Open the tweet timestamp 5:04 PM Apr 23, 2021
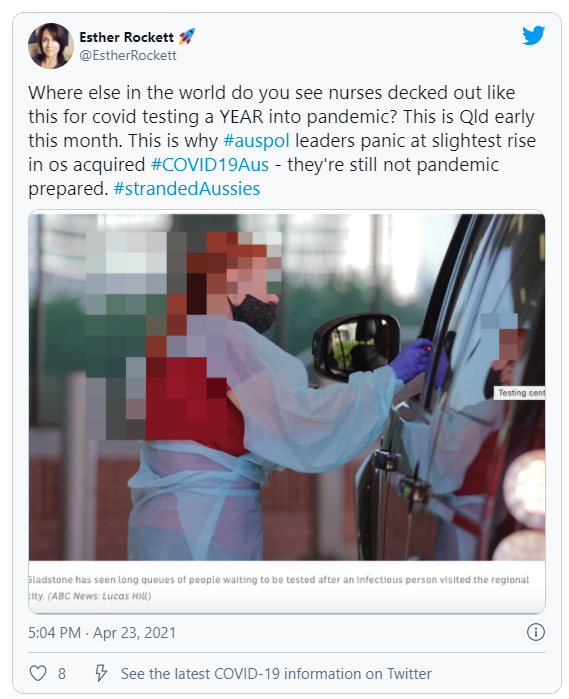Viewport: 569px width, 699px height. [x=102, y=633]
